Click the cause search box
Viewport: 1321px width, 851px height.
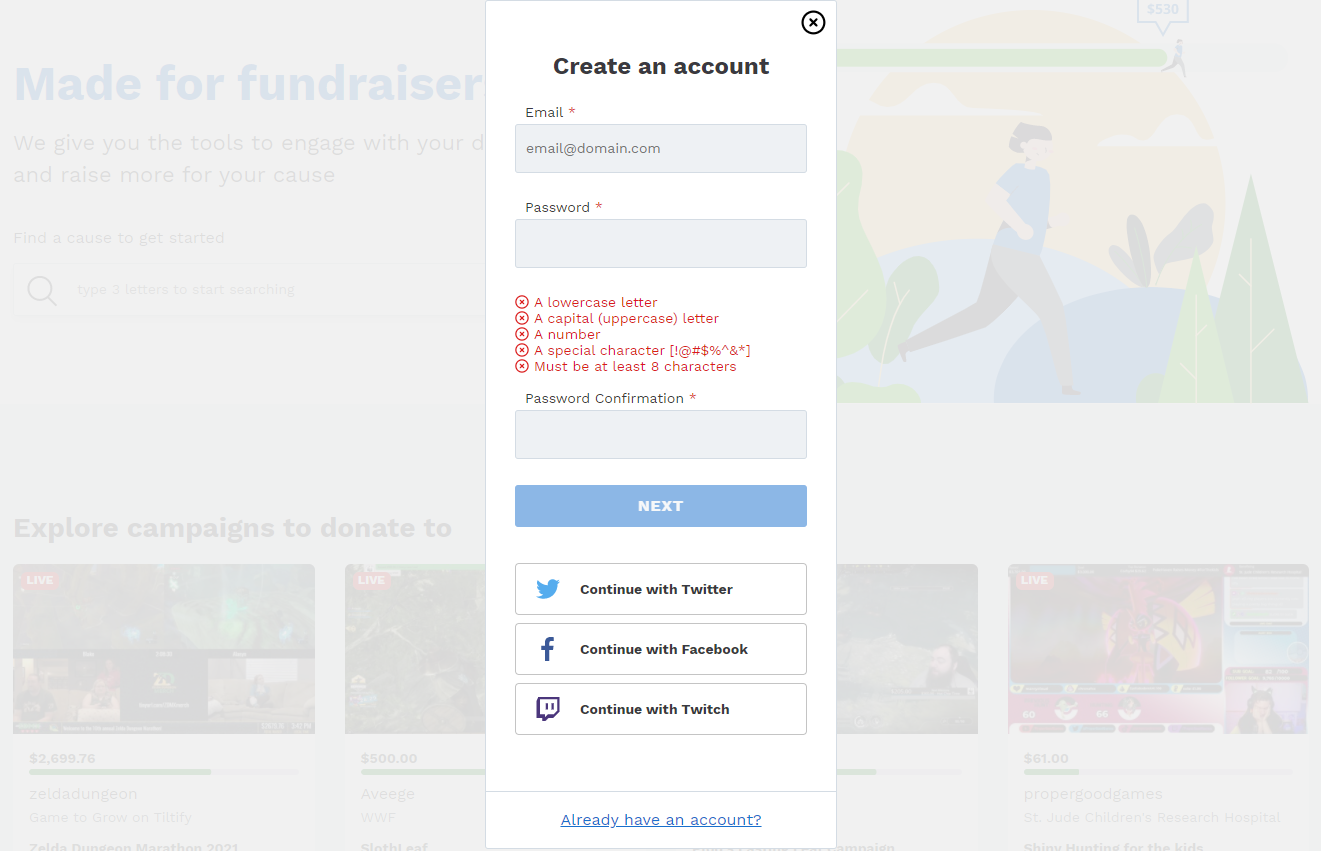tap(250, 290)
